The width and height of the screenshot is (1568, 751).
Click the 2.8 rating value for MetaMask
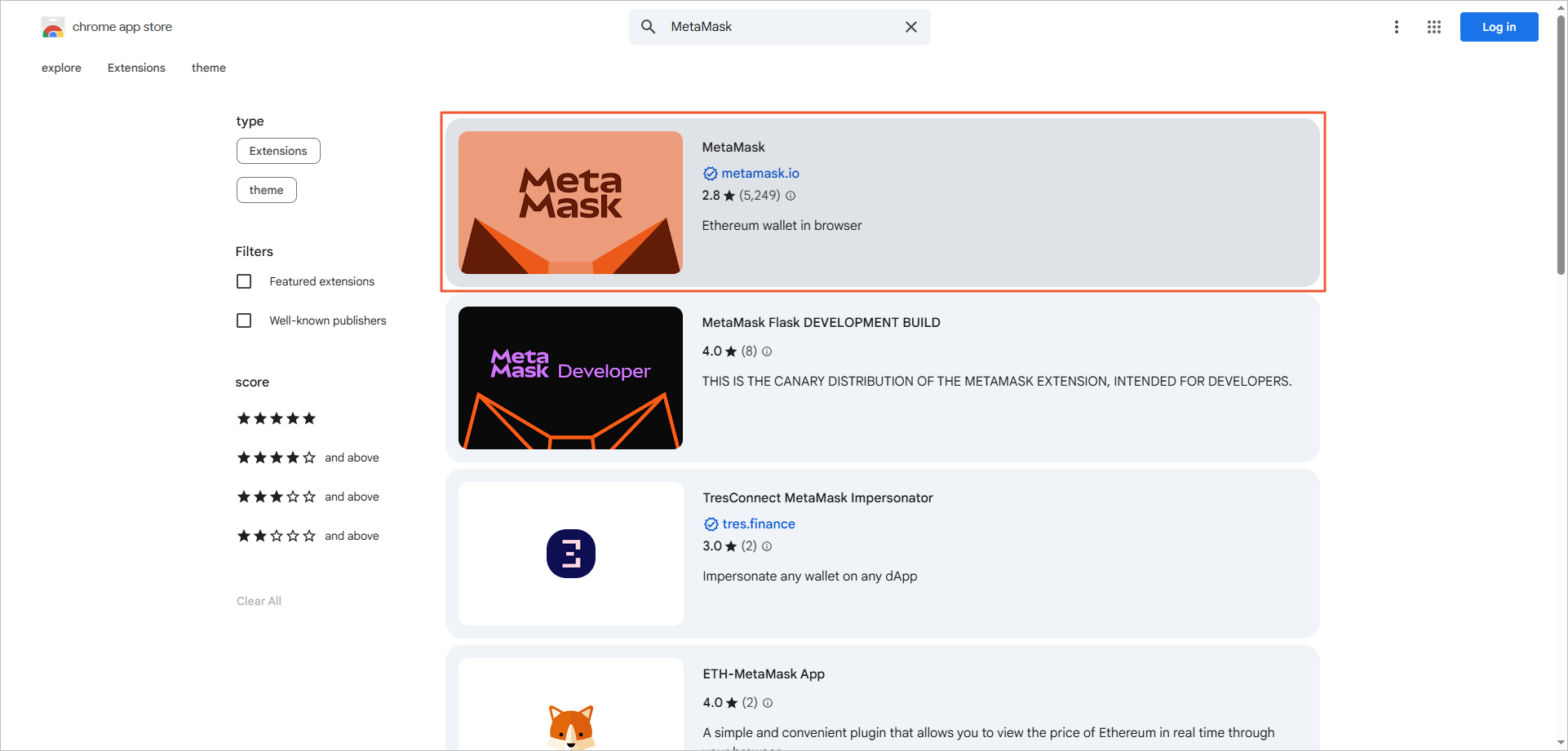pos(711,196)
